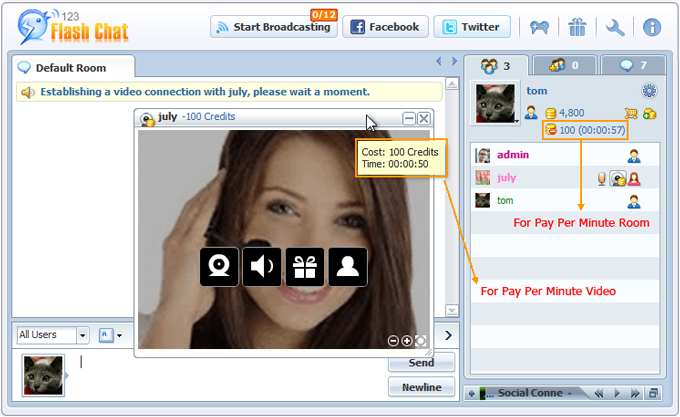Mute the video speaker sound
This screenshot has height=417, width=680.
tap(262, 267)
